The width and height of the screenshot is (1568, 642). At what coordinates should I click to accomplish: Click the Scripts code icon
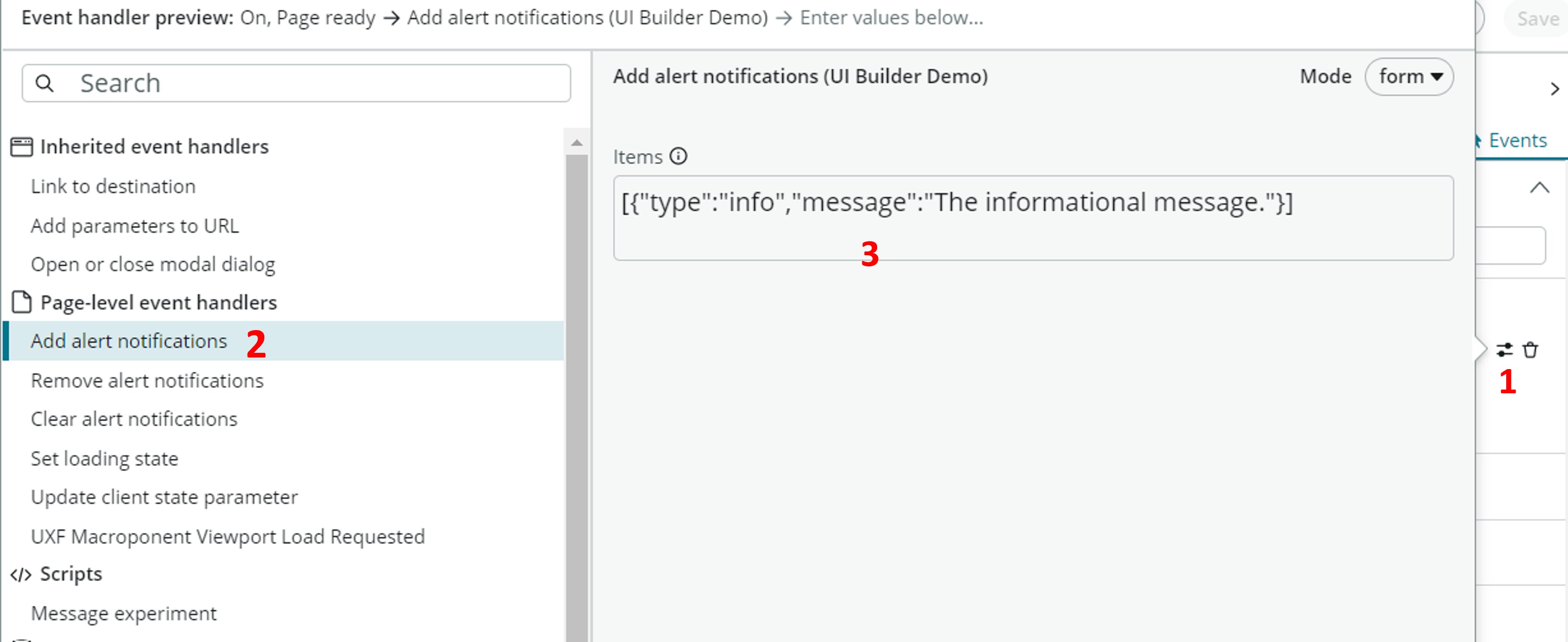(x=21, y=575)
